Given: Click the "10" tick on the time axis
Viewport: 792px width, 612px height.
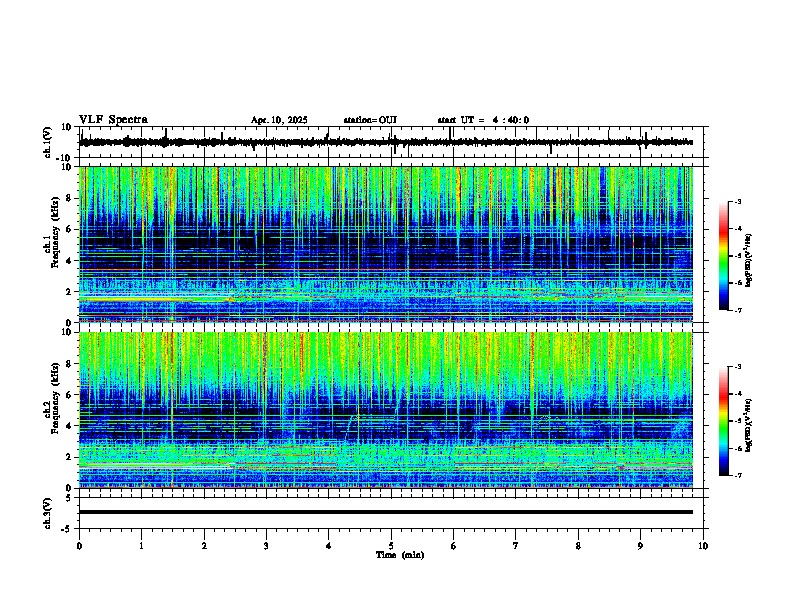Looking at the screenshot, I should 703,546.
